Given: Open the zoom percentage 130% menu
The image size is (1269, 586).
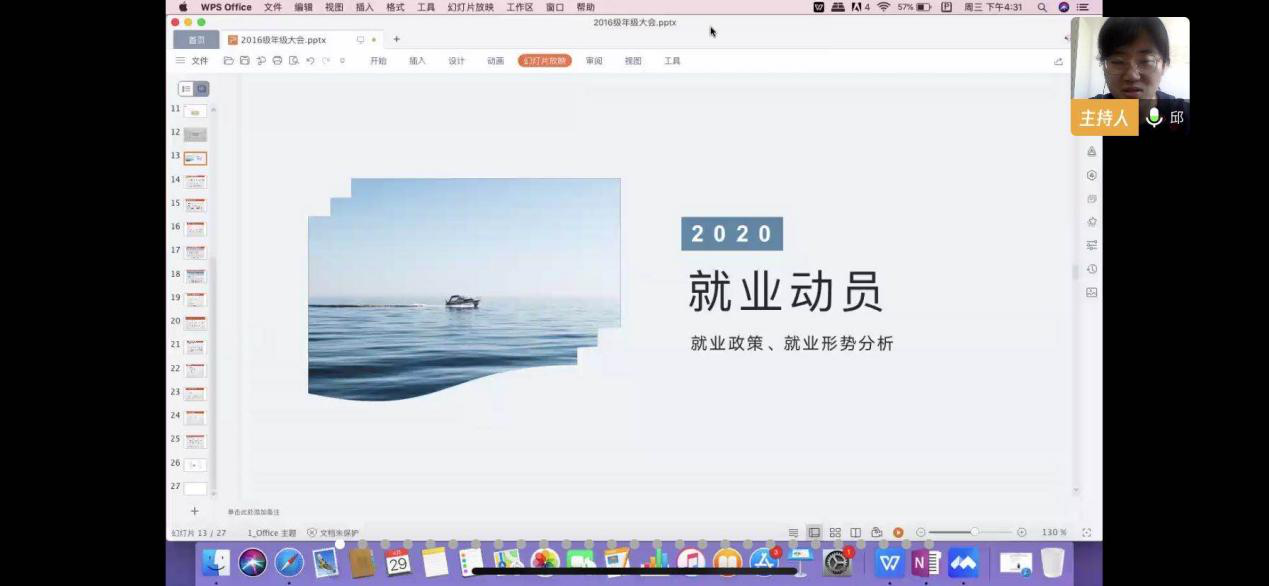Looking at the screenshot, I should pyautogui.click(x=1054, y=533).
